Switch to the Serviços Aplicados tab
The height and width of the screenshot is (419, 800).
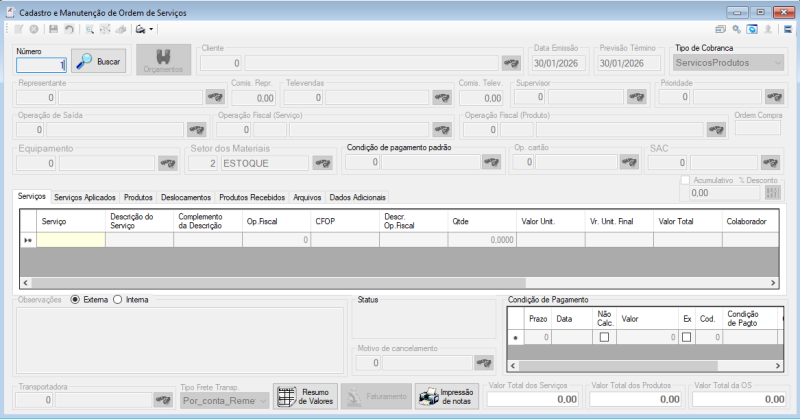[85, 198]
